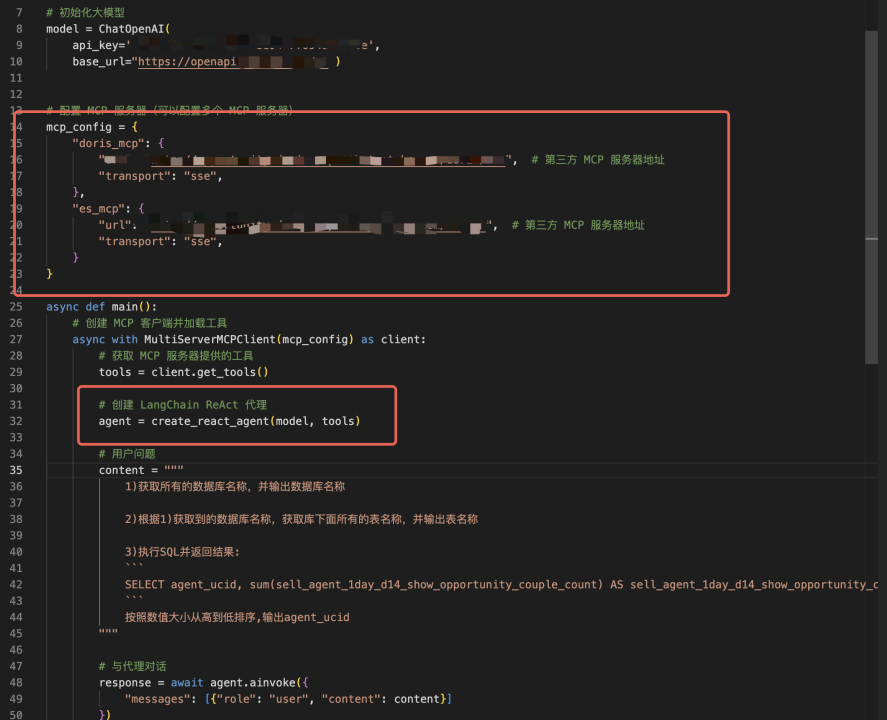
Task: Click the "tools = client.get_tools()" statement
Action: [x=183, y=372]
